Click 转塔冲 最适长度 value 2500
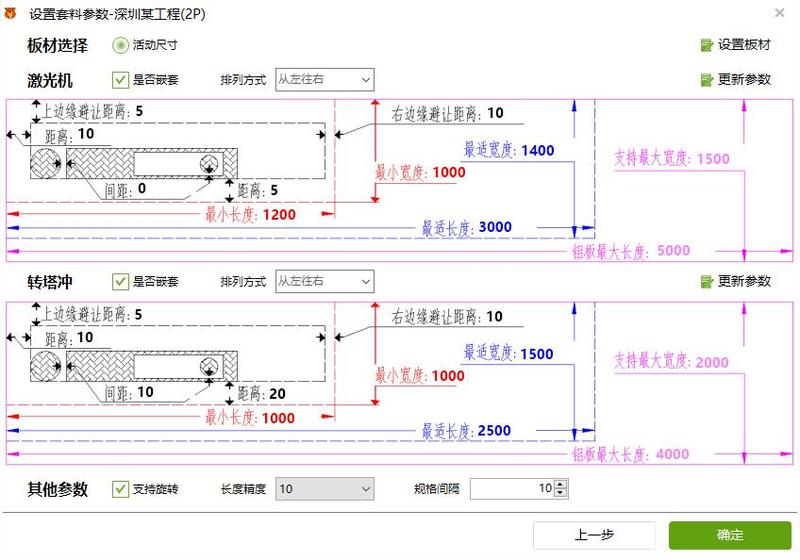This screenshot has width=800, height=560. click(494, 430)
